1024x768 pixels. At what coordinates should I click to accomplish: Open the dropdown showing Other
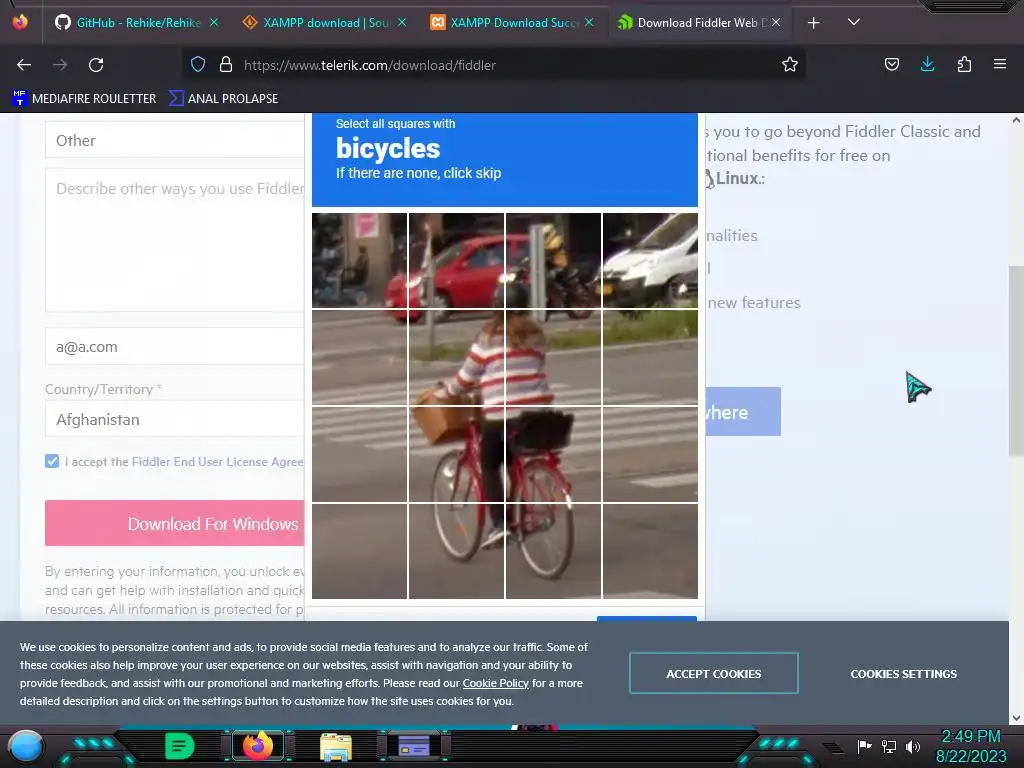coord(174,140)
